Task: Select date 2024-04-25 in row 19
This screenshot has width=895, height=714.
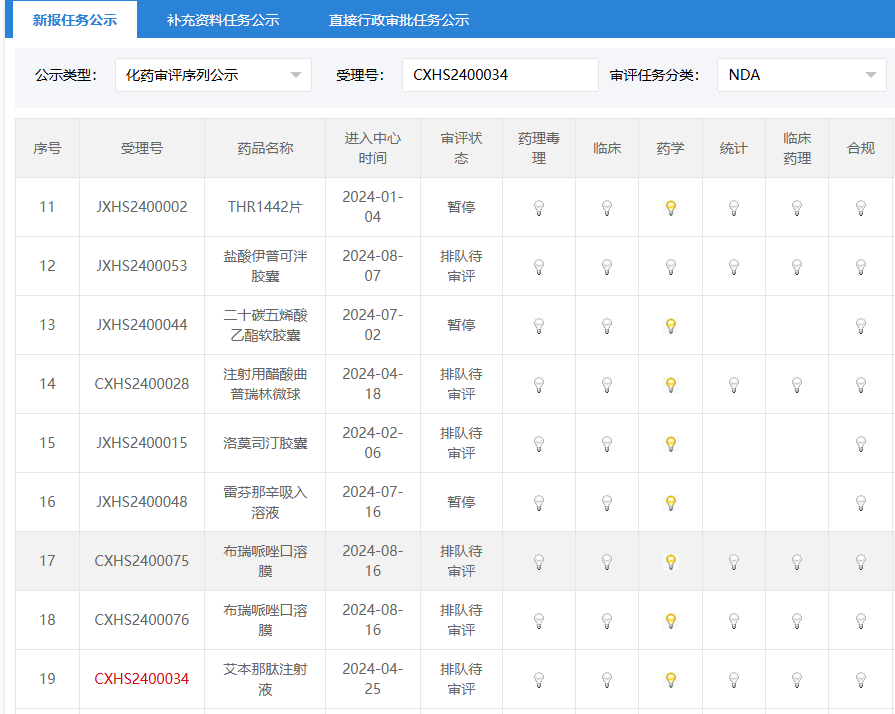Action: pos(373,679)
